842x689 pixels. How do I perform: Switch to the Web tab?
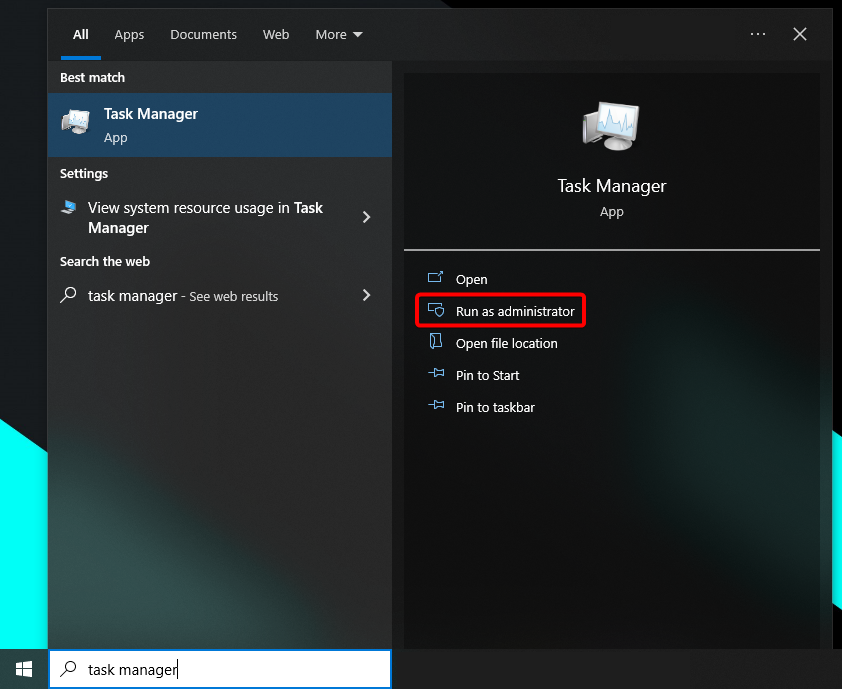276,35
